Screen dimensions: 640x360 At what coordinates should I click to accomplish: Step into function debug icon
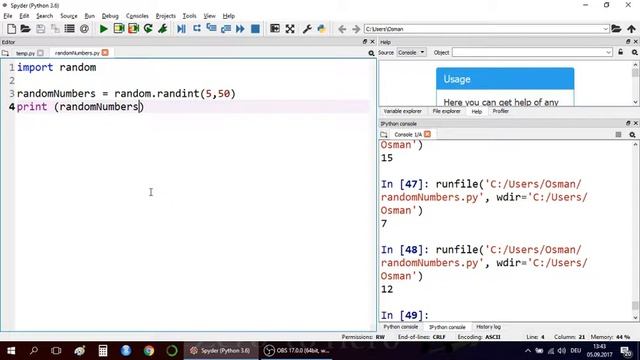pyautogui.click(x=211, y=29)
